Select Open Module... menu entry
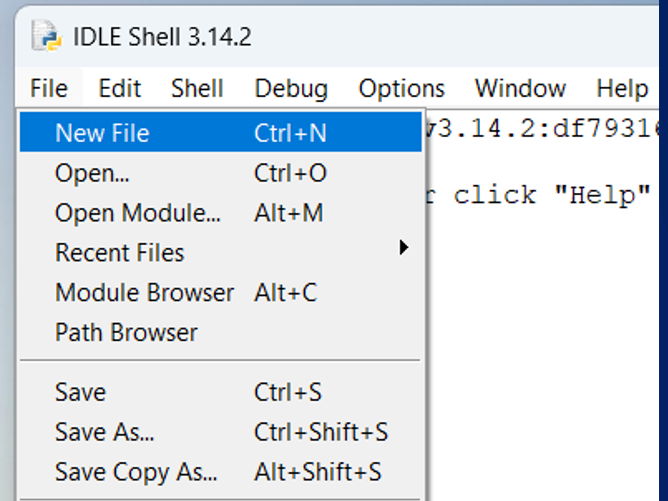668x501 pixels. tap(138, 213)
